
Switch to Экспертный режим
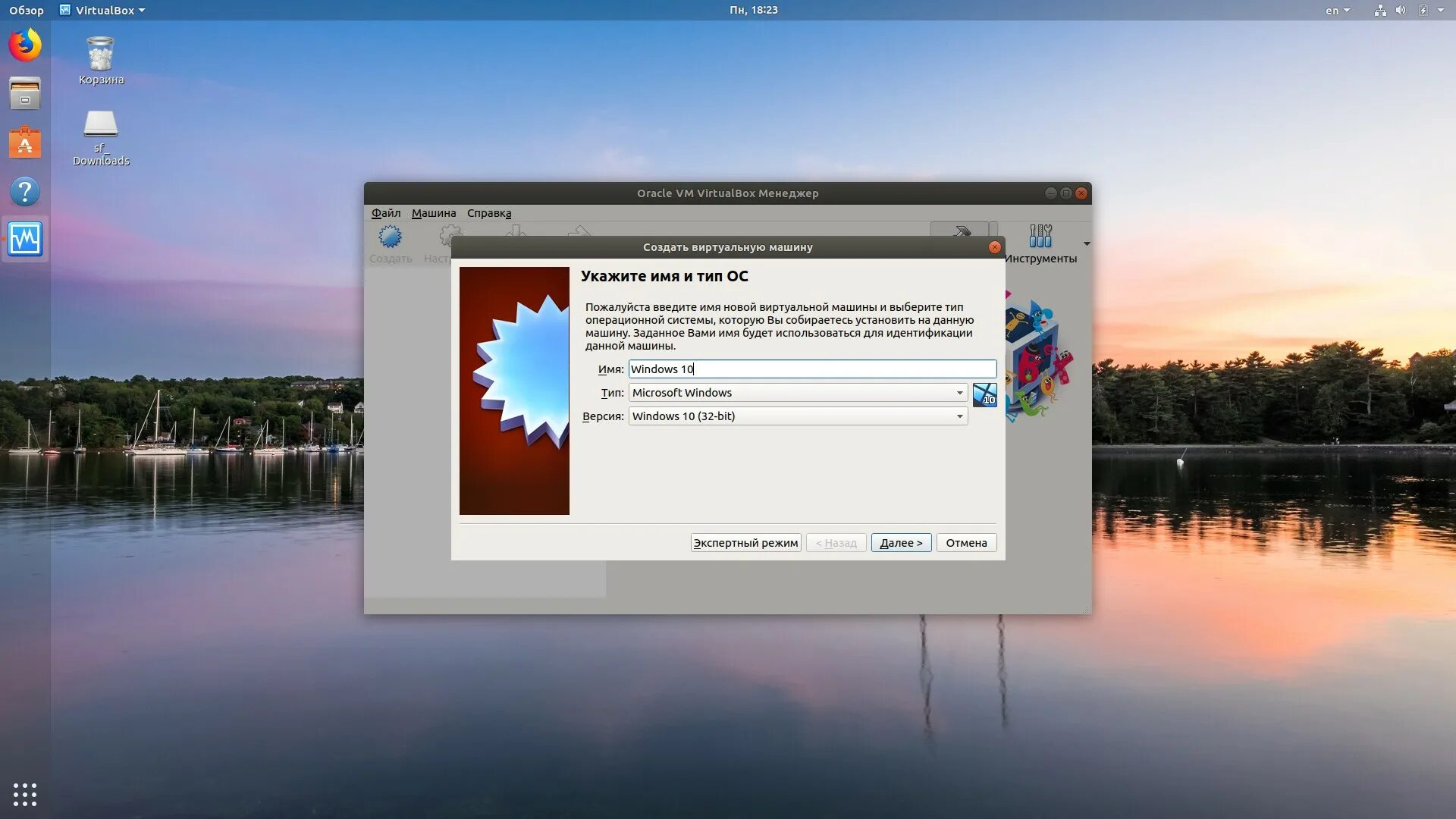[x=745, y=543]
